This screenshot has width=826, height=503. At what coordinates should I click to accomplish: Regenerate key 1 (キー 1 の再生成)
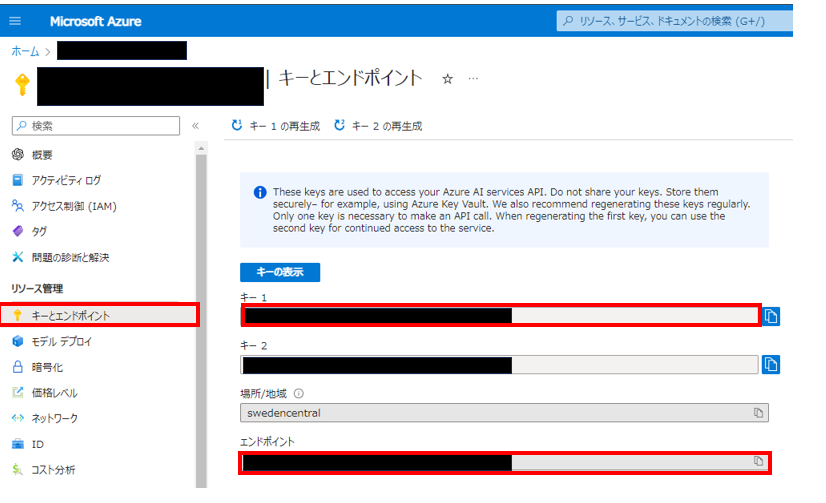coord(276,126)
